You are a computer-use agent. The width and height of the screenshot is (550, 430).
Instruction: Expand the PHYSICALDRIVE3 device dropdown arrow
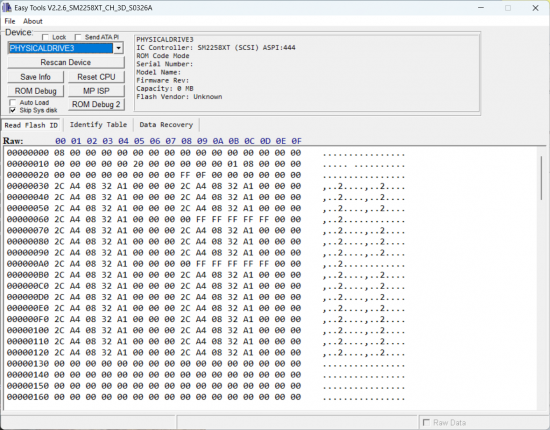119,48
